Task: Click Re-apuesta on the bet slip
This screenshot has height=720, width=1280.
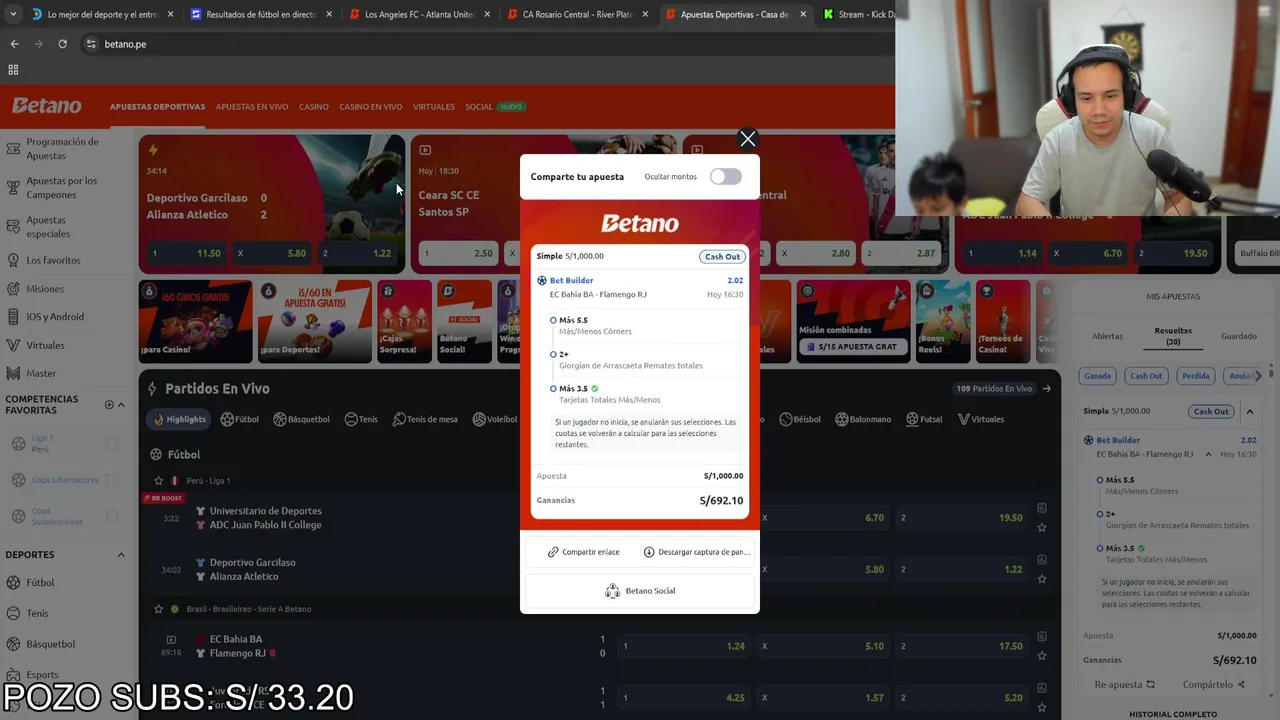Action: pos(1125,685)
